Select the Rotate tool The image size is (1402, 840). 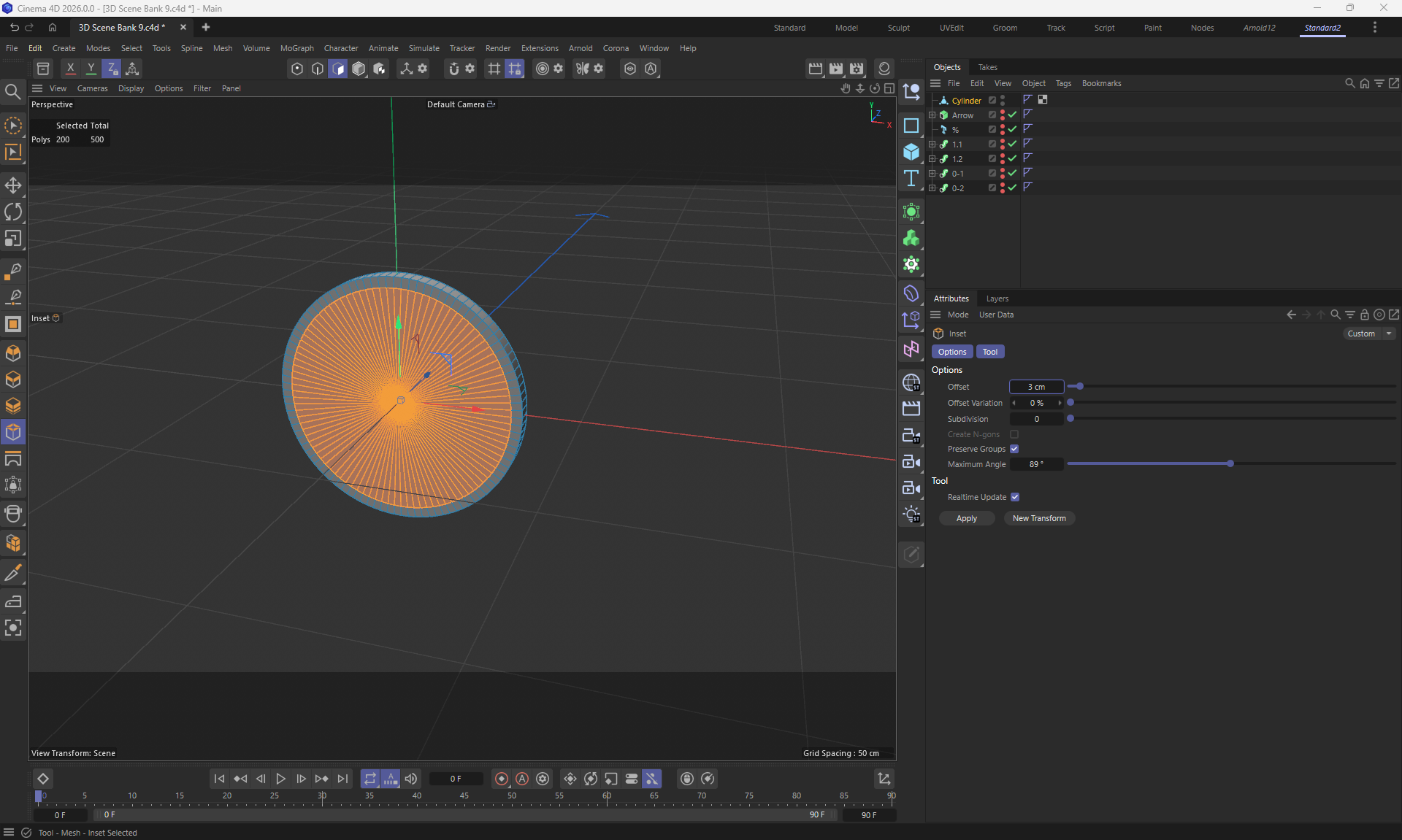click(13, 212)
